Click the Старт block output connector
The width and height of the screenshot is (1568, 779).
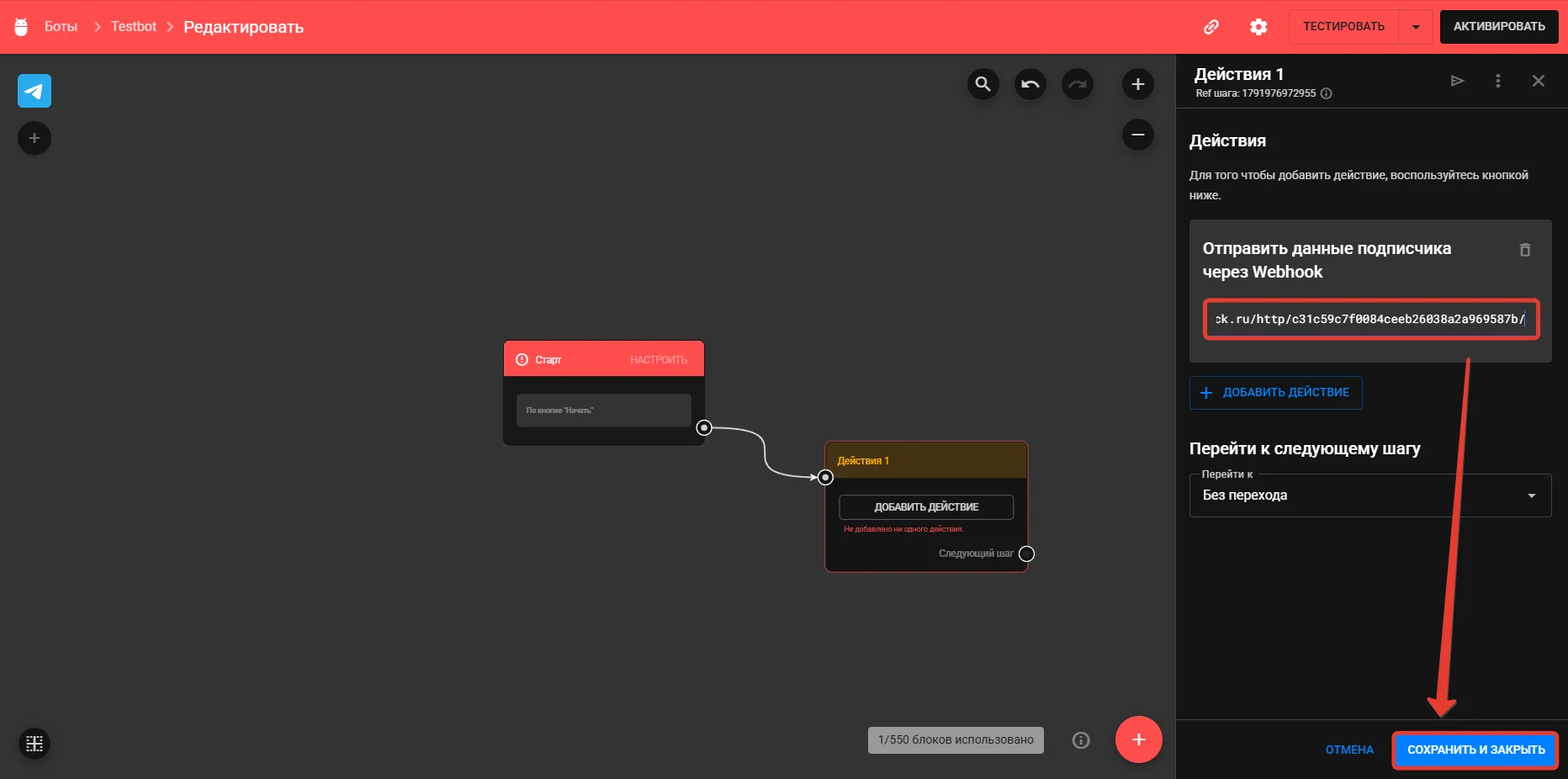point(705,428)
